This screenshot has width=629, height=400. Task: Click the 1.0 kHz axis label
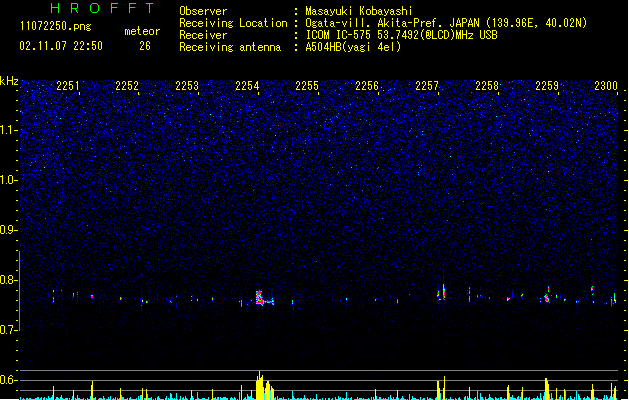point(8,180)
